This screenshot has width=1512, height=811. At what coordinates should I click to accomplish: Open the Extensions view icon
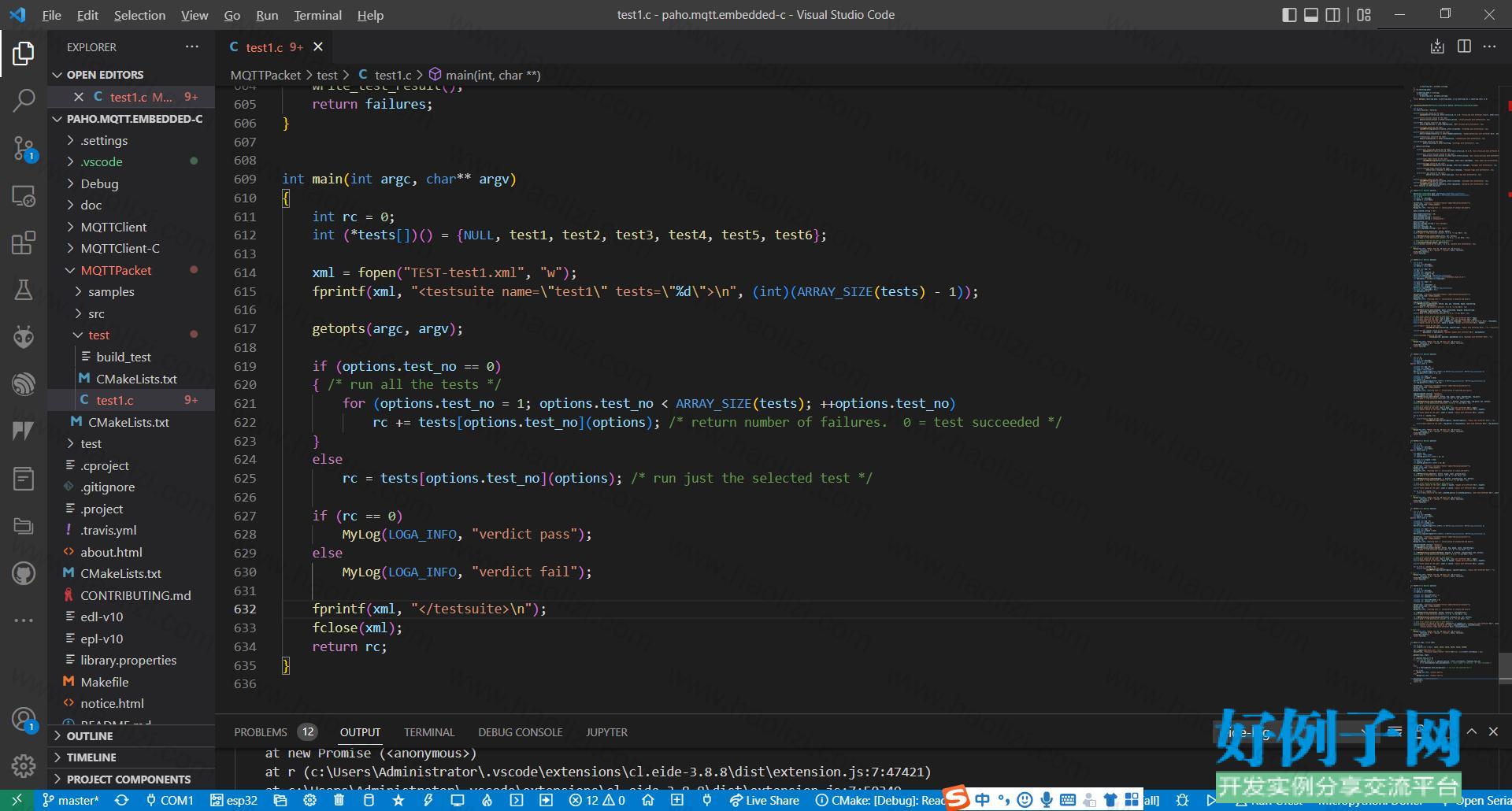pyautogui.click(x=24, y=243)
